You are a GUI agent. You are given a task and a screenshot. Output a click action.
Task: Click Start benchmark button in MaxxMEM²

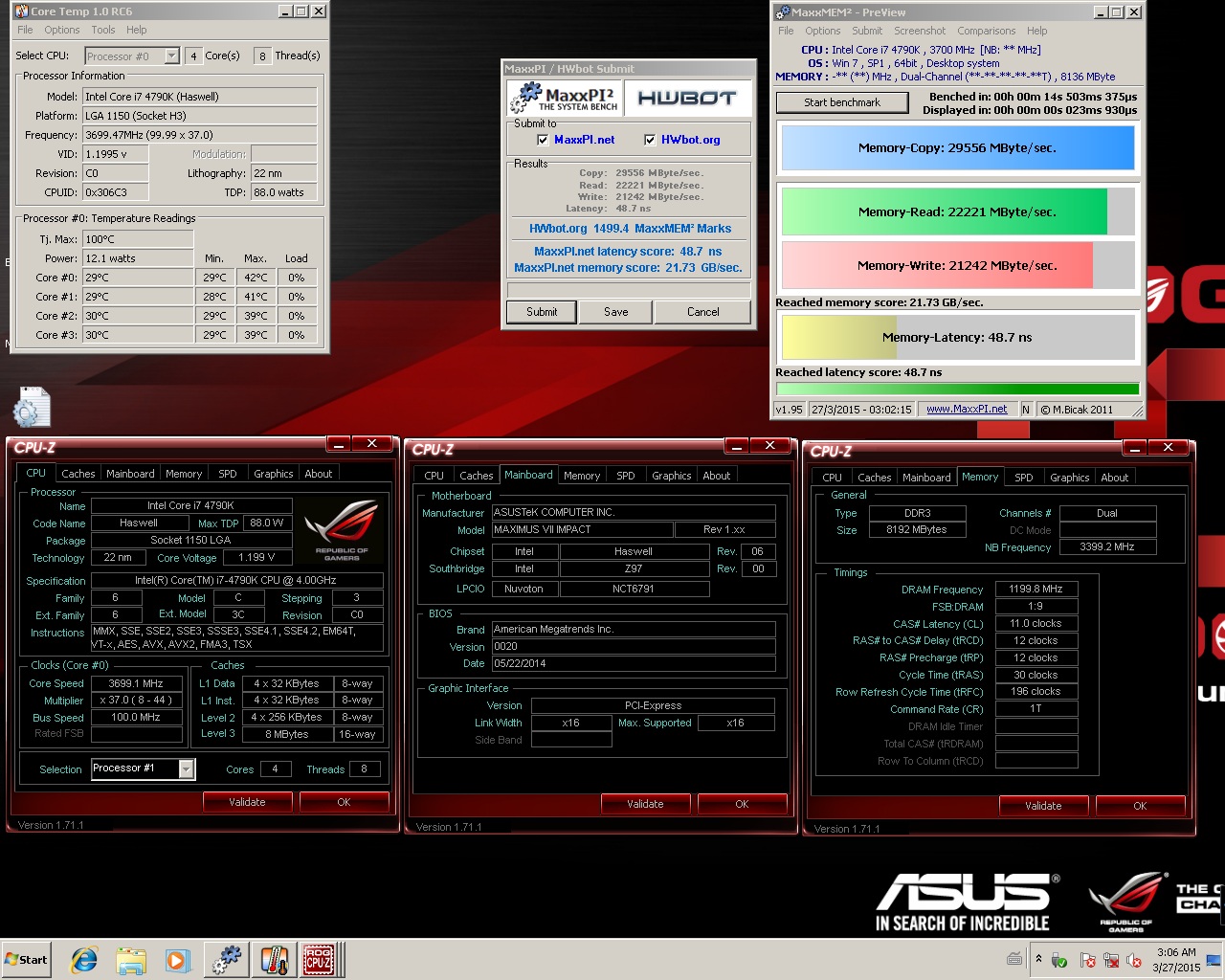[x=842, y=102]
